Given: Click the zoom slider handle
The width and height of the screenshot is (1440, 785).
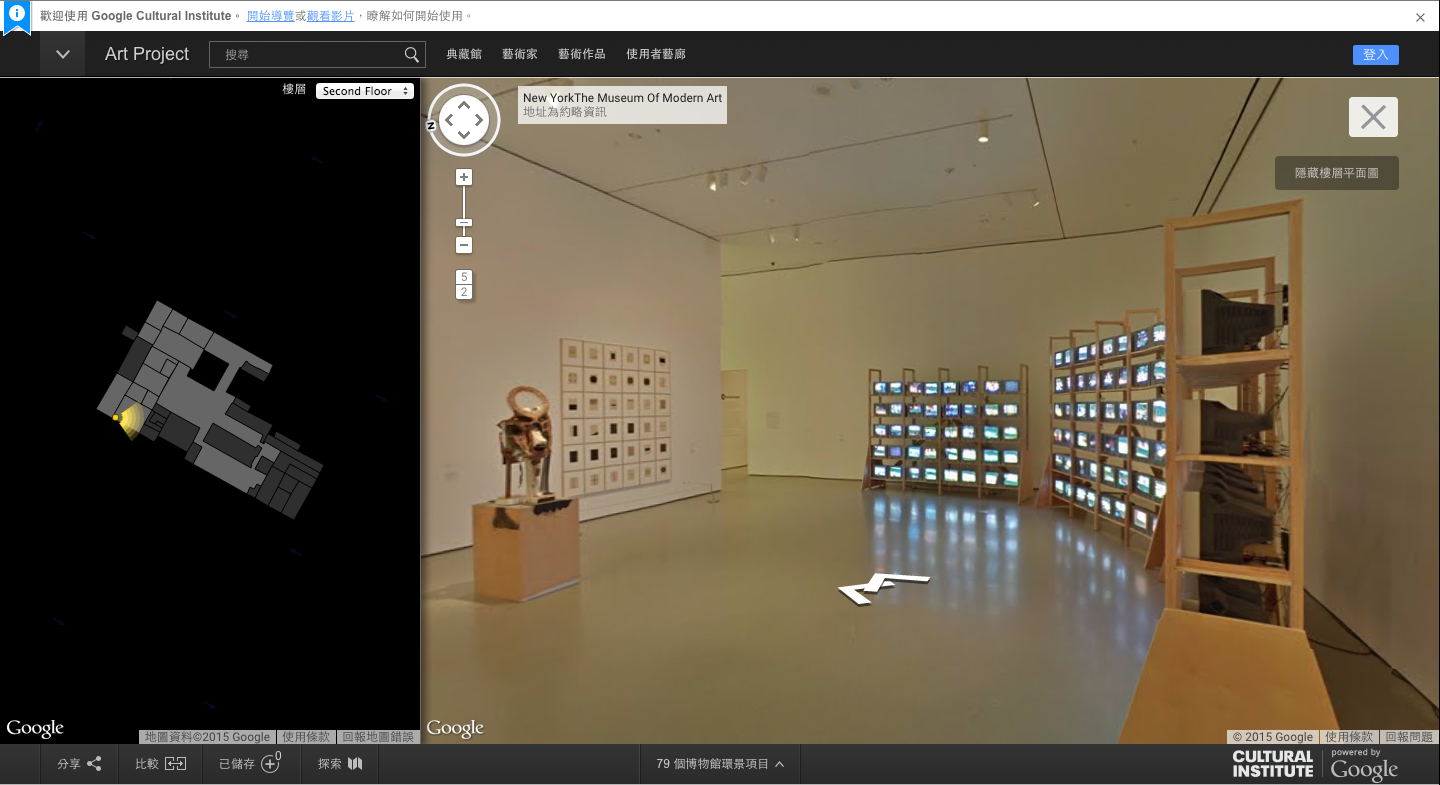Looking at the screenshot, I should [x=463, y=223].
